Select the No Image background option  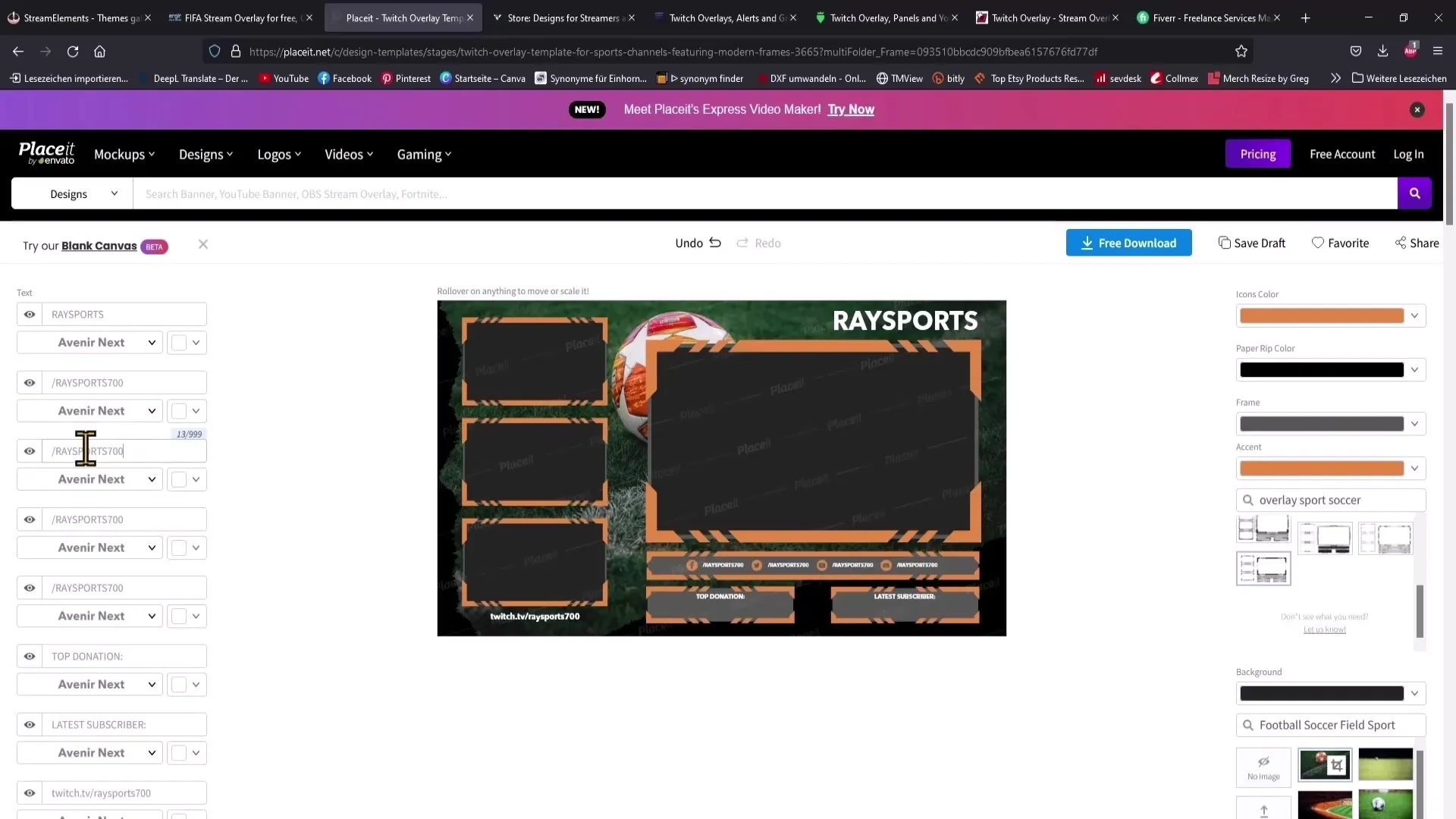[x=1263, y=767]
